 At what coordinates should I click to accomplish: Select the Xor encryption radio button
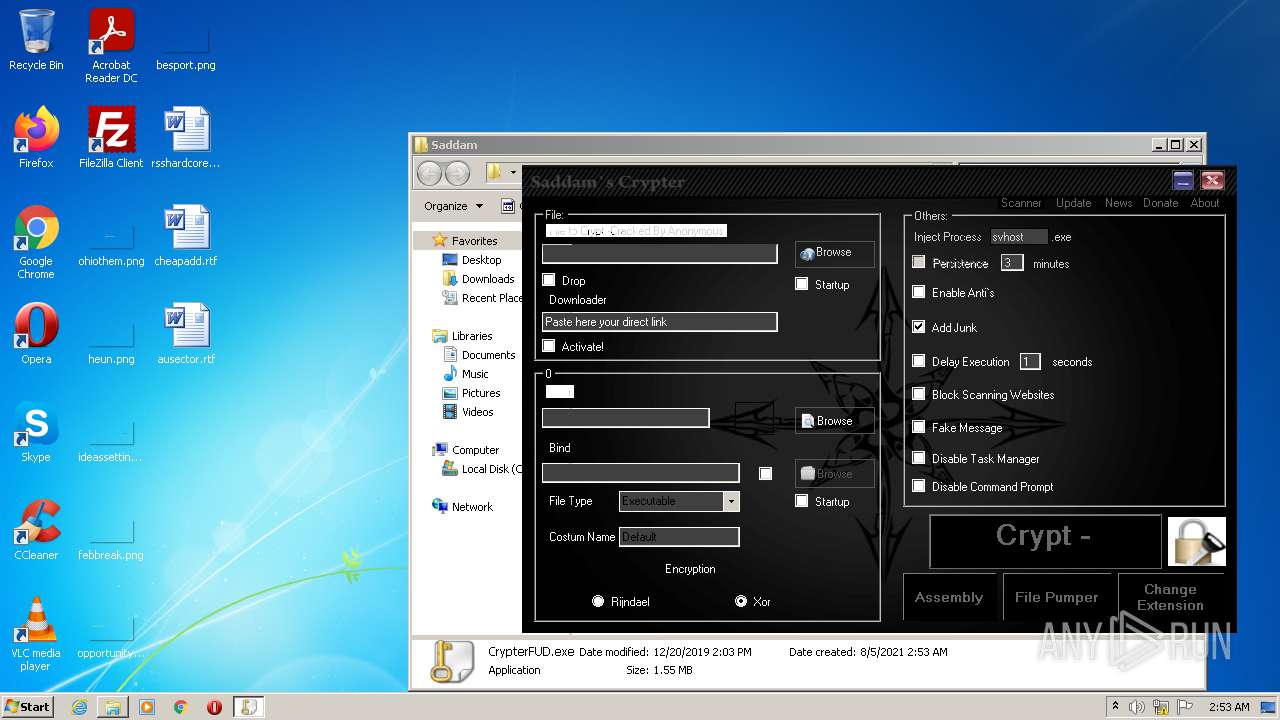[741, 601]
